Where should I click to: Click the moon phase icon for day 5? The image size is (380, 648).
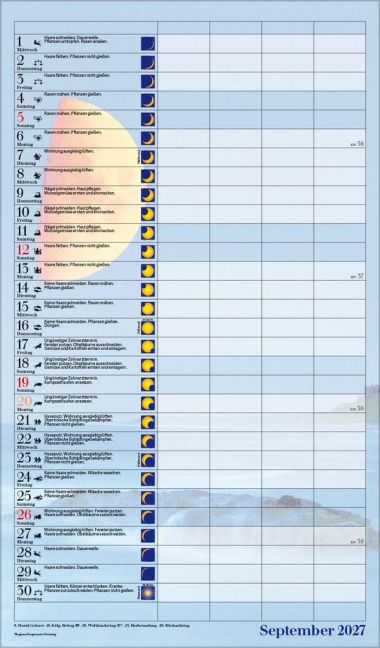148,119
